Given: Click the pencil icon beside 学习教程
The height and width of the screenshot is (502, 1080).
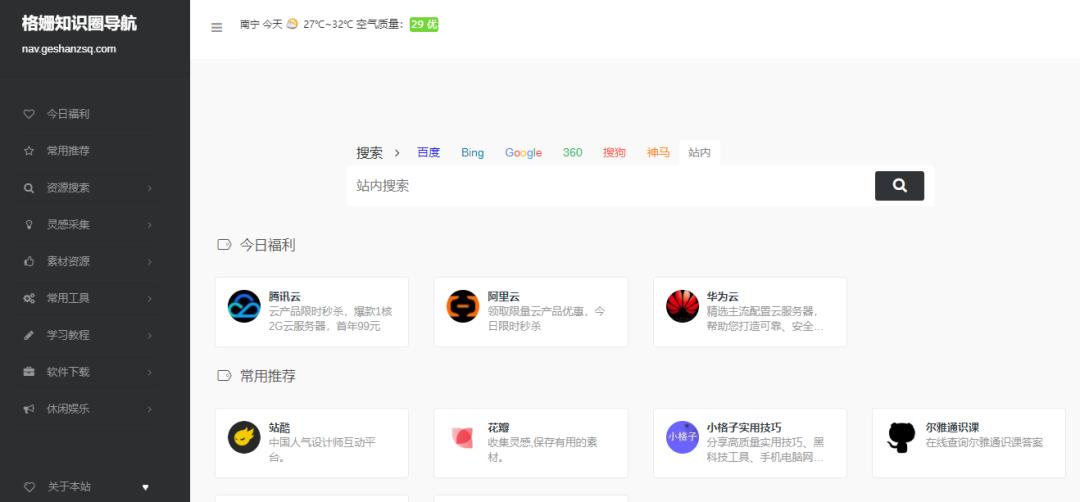Looking at the screenshot, I should pos(29,335).
